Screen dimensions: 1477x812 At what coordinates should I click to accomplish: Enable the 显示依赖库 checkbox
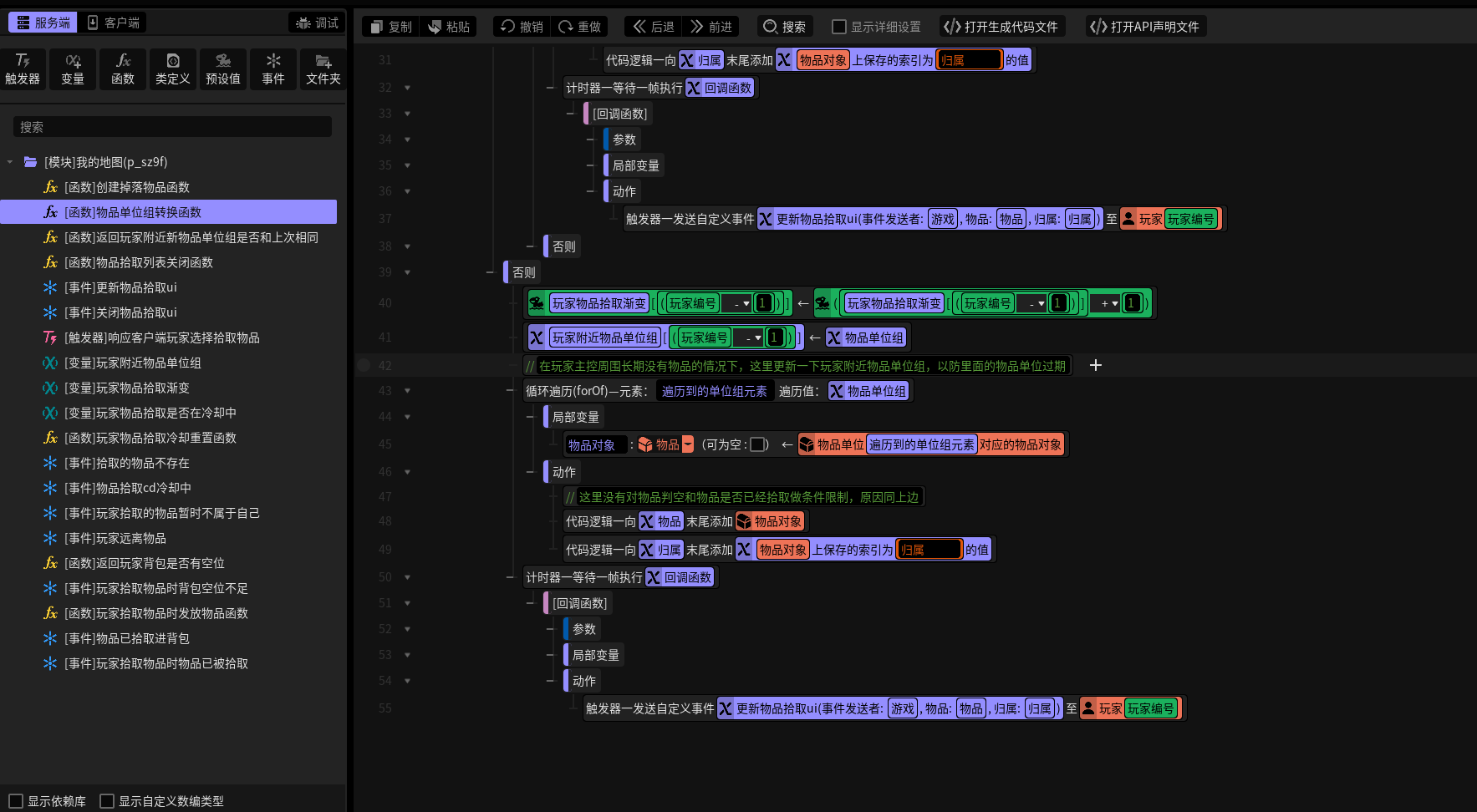coord(16,801)
